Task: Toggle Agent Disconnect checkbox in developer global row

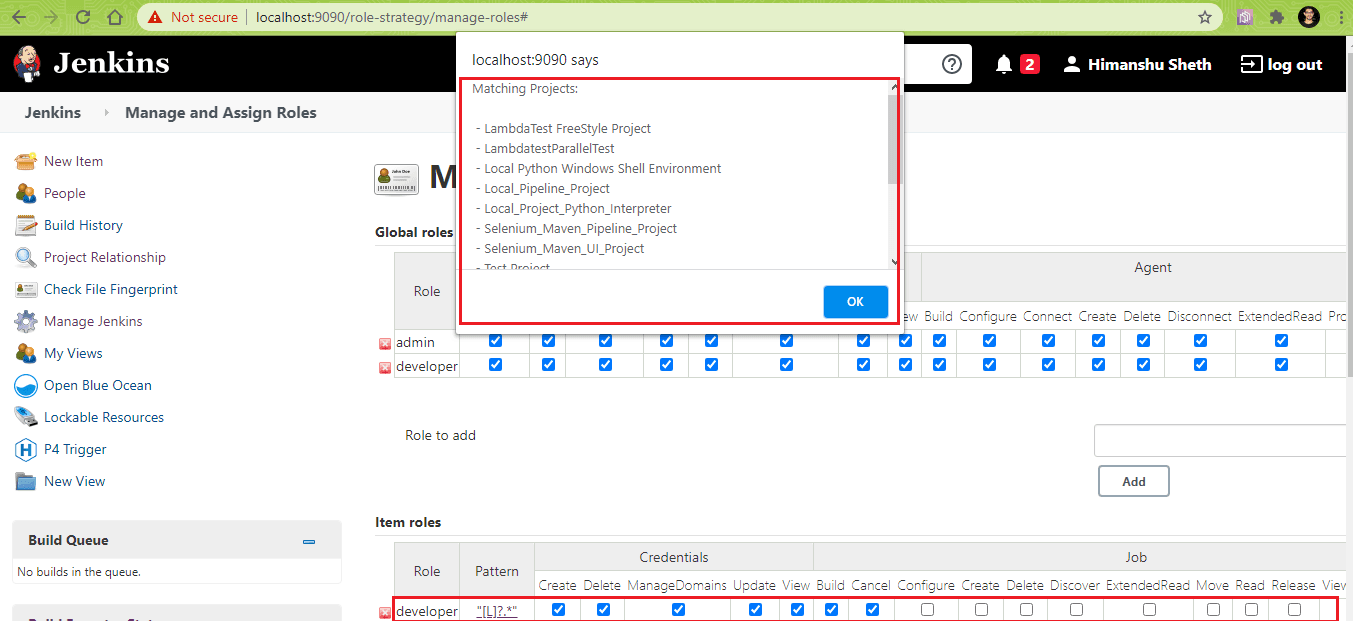Action: [x=1200, y=365]
